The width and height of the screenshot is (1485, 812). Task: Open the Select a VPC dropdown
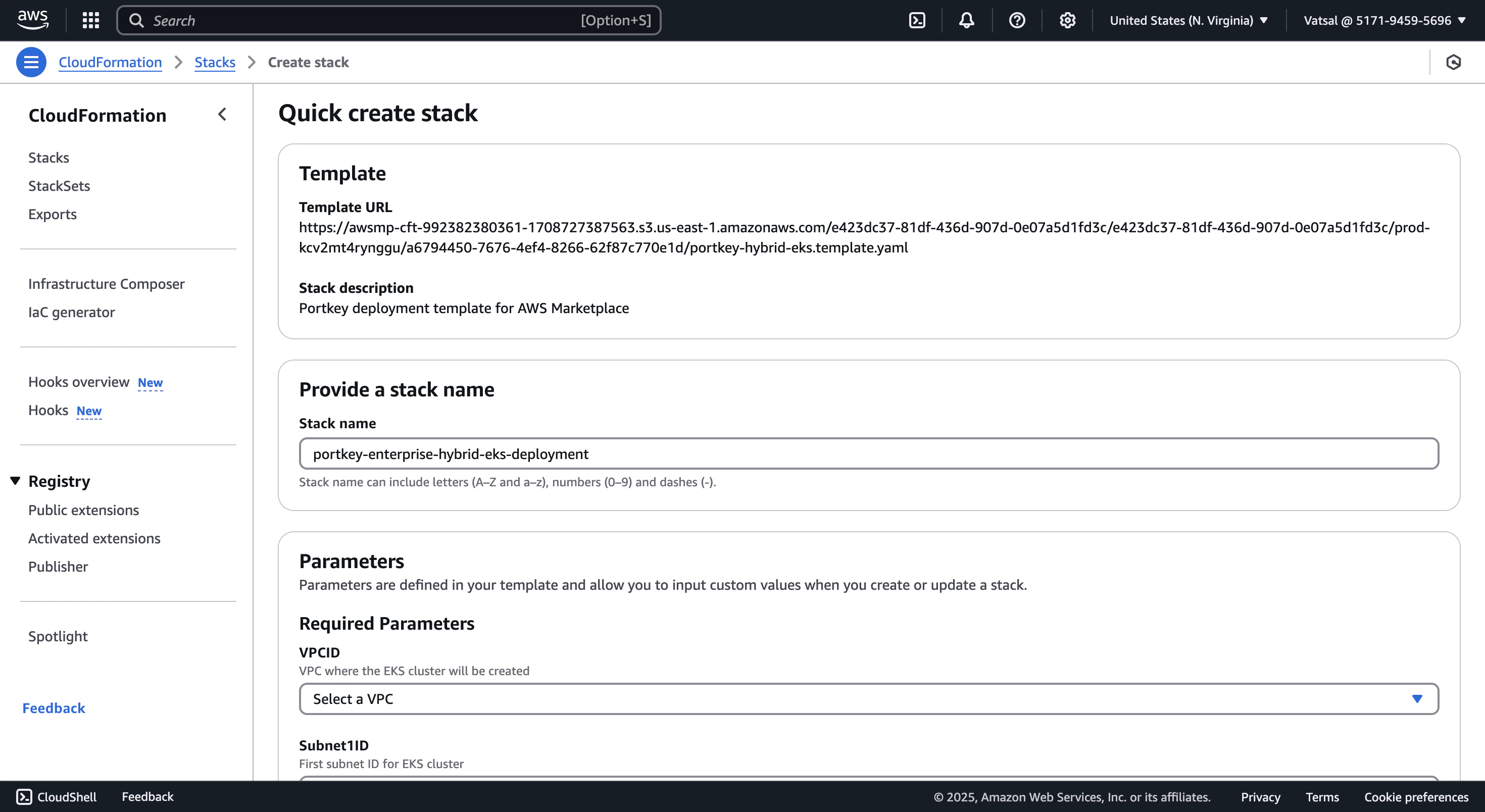[868, 698]
